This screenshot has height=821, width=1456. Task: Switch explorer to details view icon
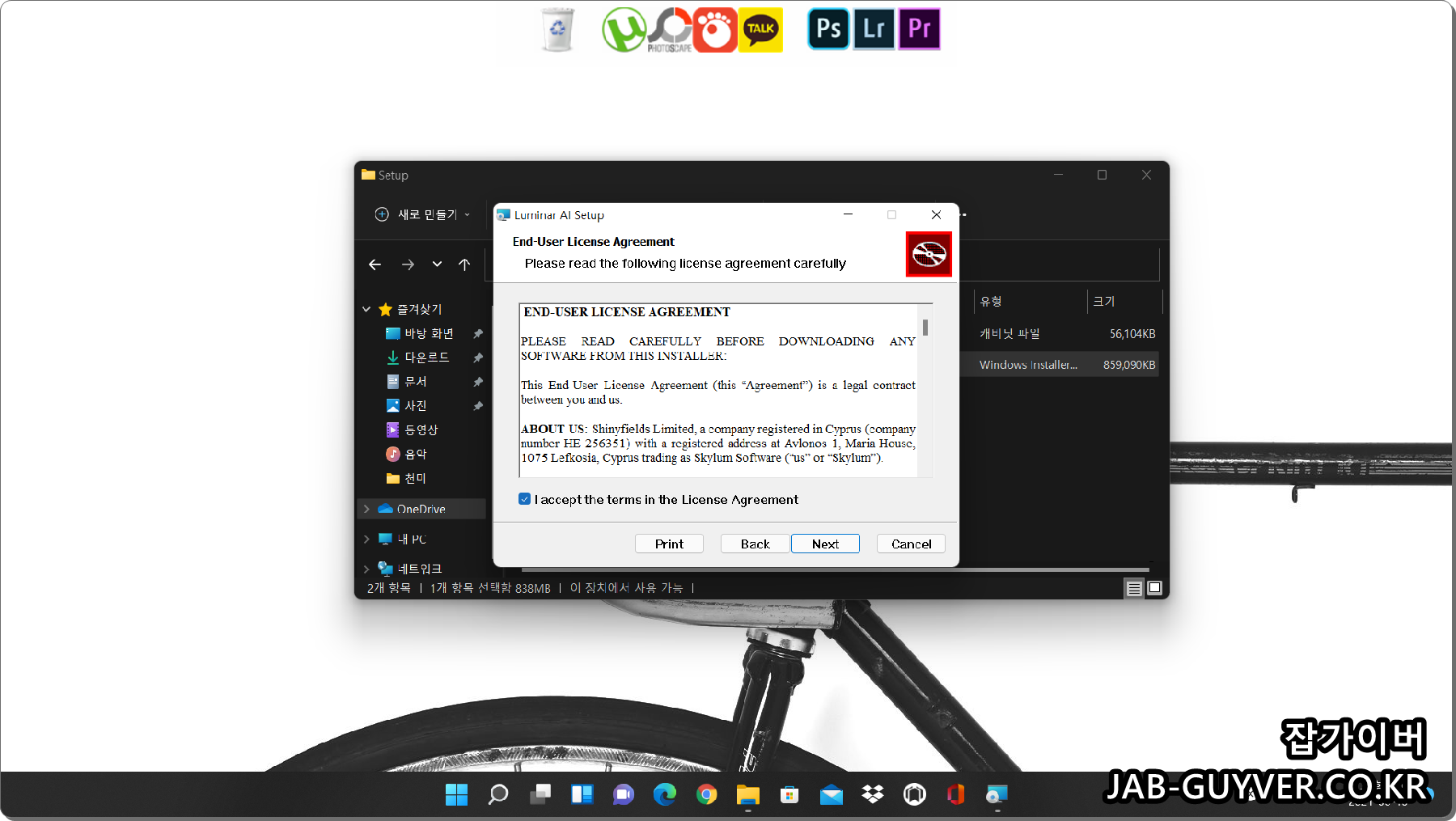(x=1134, y=589)
